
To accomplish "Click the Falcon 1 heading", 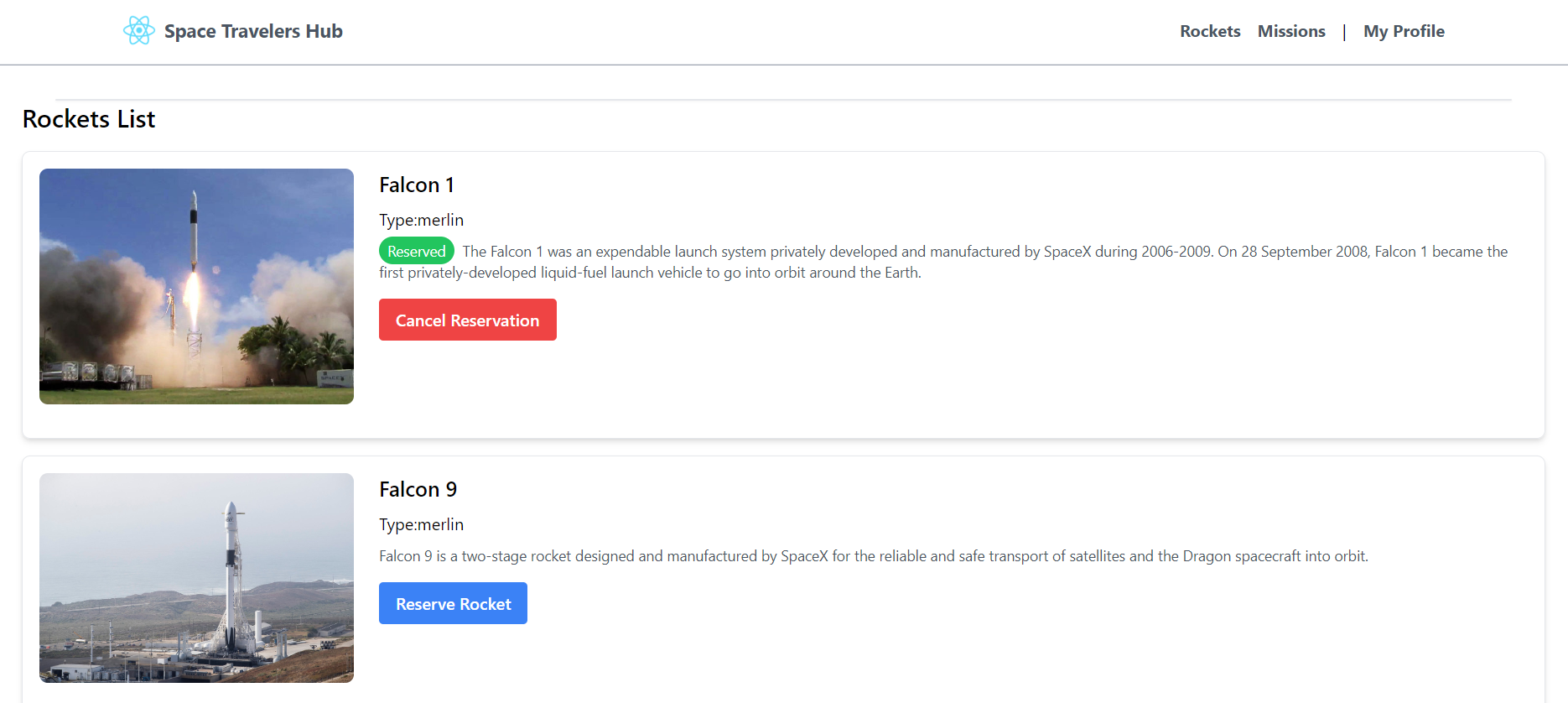I will [417, 185].
